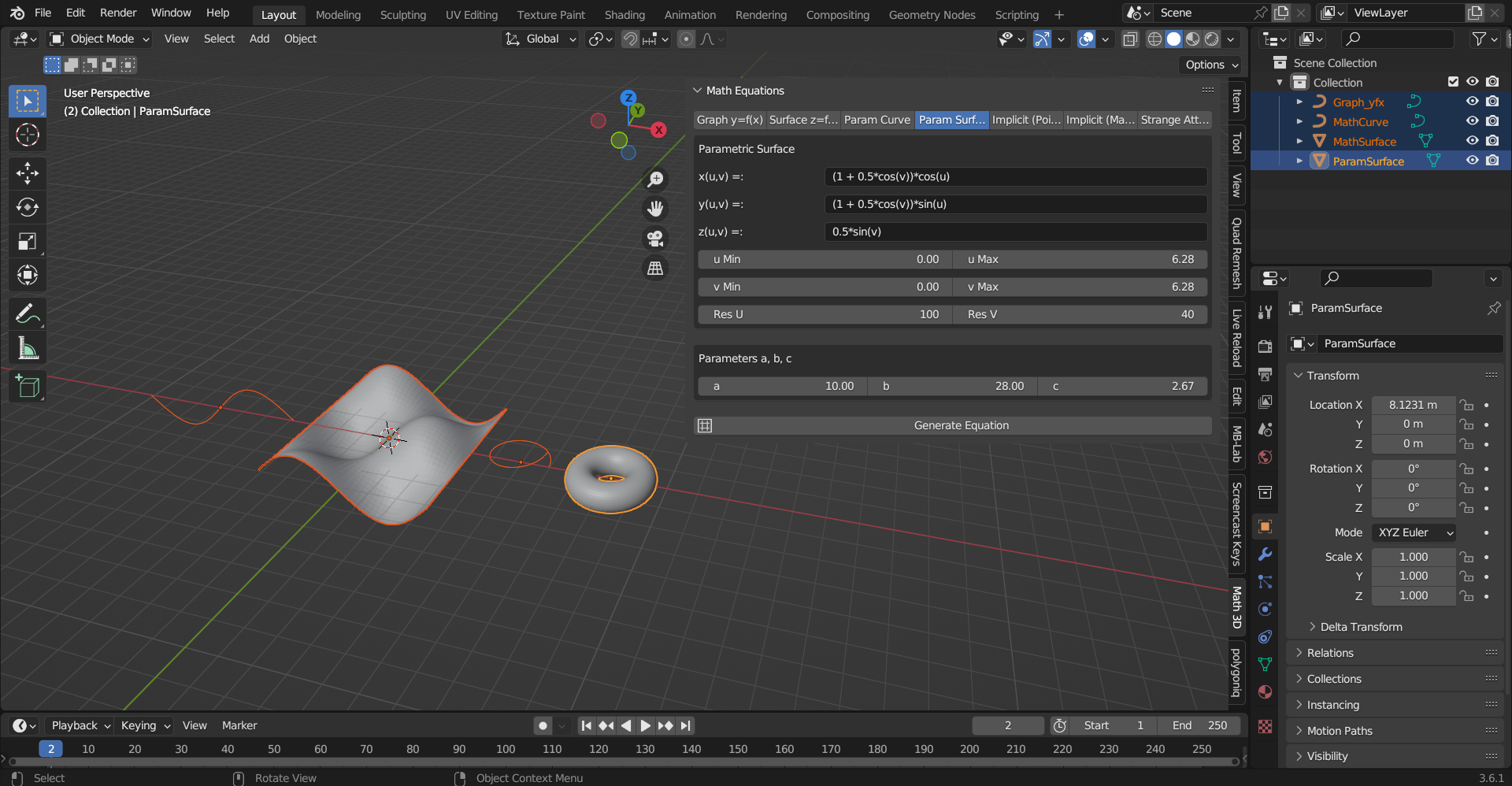Click the x(u,v) equation input field
The image size is (1512, 786).
[1014, 176]
